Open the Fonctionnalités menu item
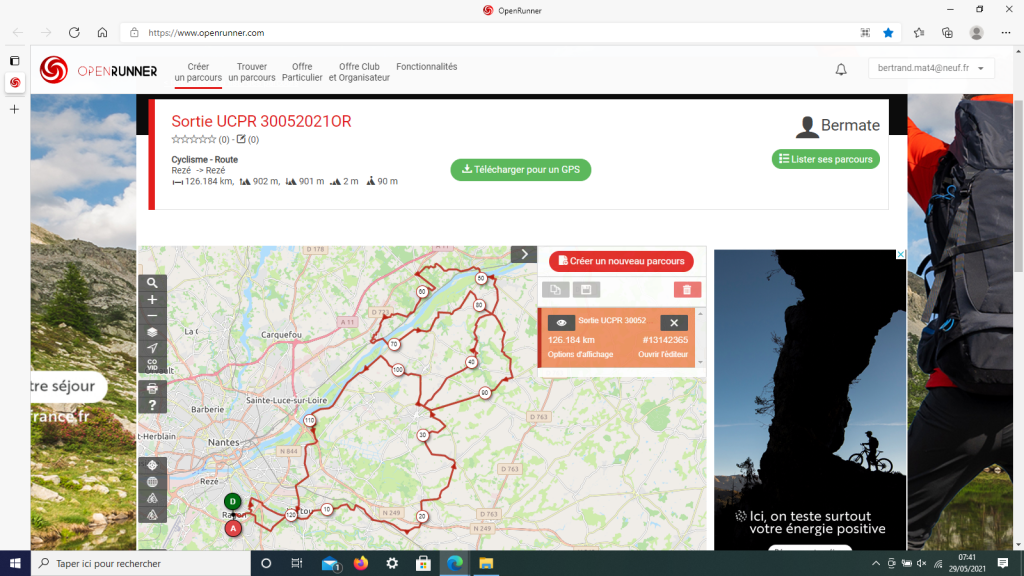1024x576 pixels. (x=426, y=67)
